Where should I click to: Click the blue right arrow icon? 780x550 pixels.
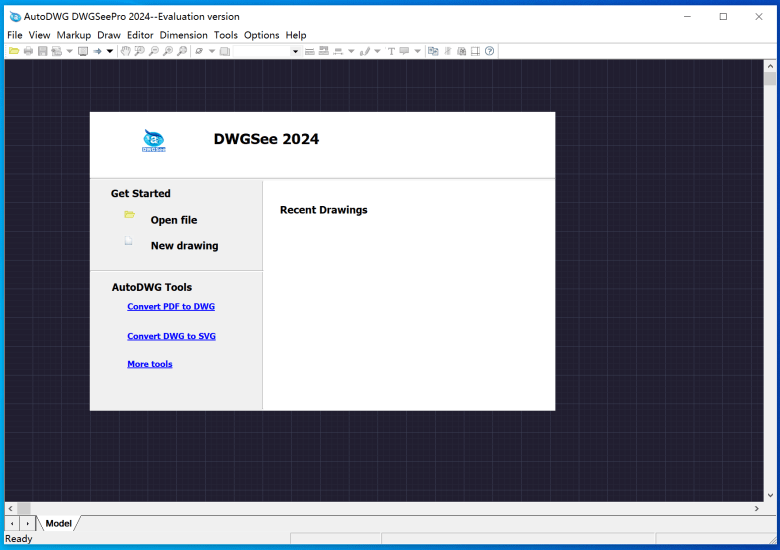pyautogui.click(x=97, y=51)
